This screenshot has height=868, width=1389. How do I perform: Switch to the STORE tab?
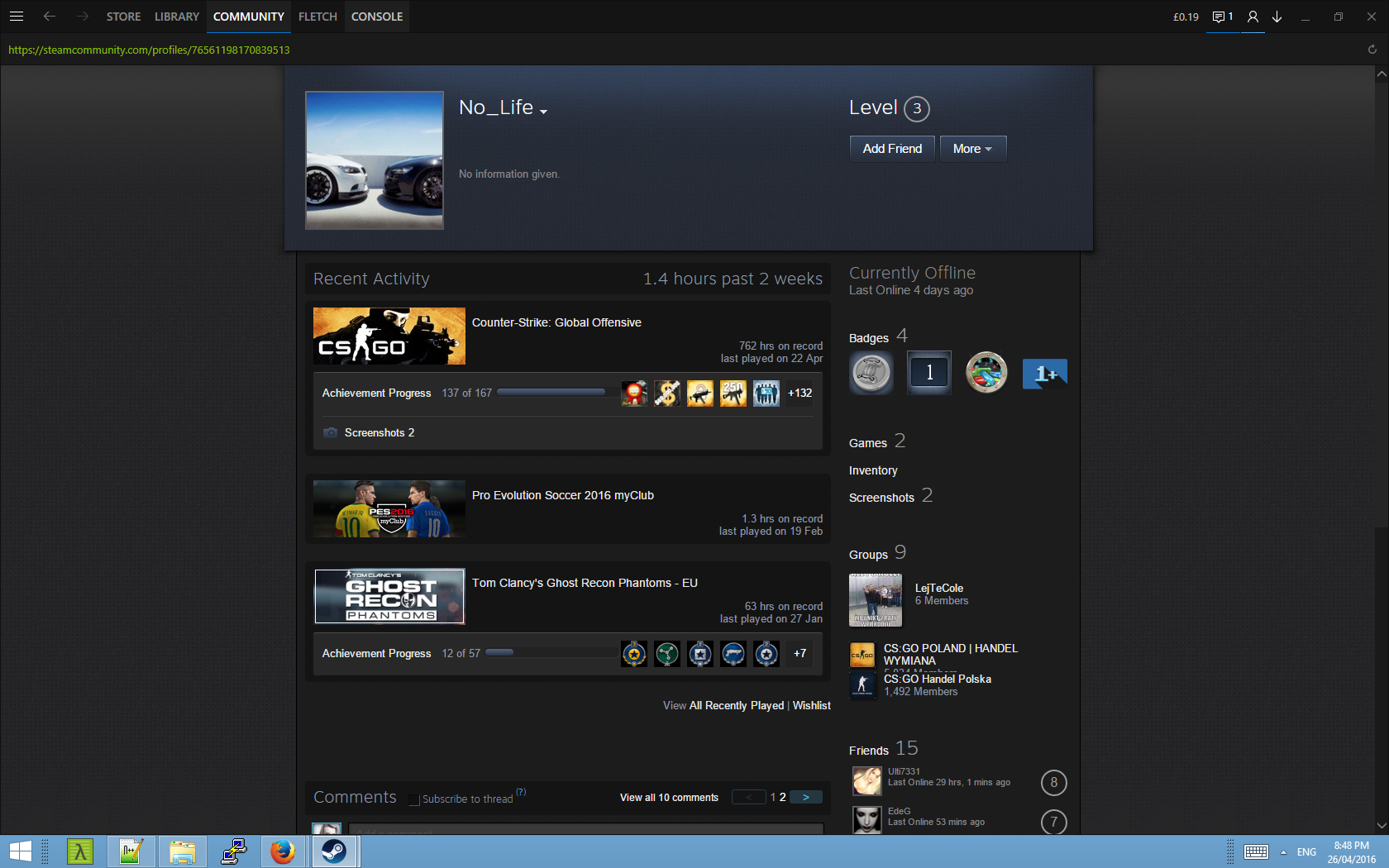point(123,17)
